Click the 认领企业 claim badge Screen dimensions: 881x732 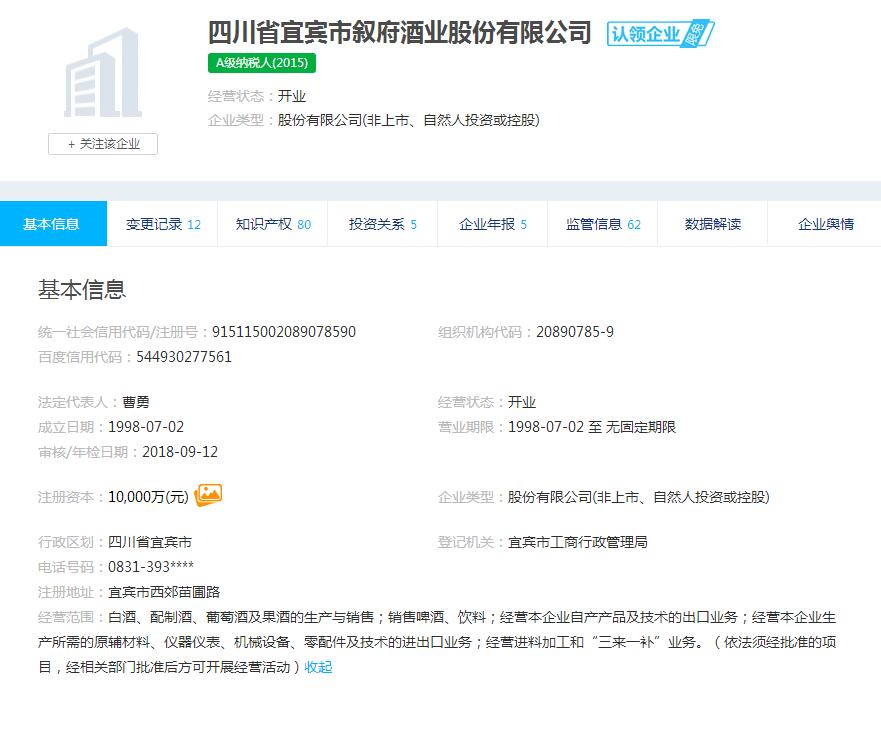tap(660, 34)
